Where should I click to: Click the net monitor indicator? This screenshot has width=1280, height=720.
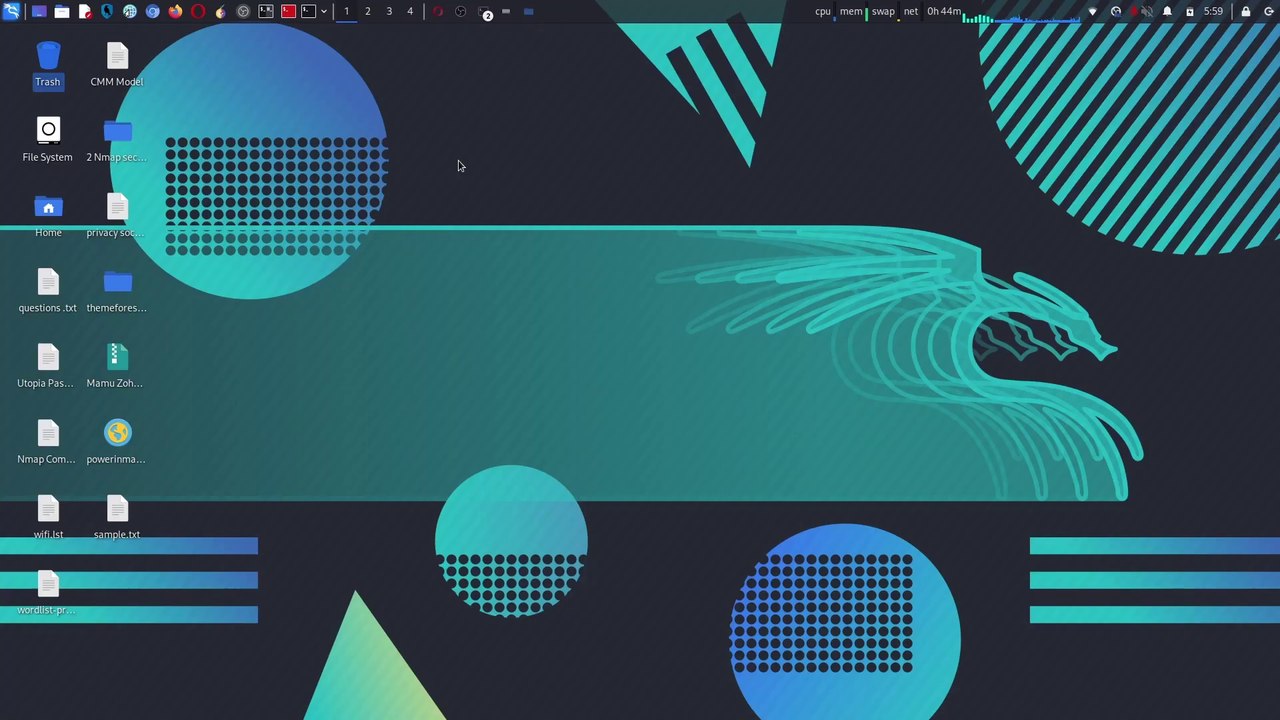click(x=911, y=12)
